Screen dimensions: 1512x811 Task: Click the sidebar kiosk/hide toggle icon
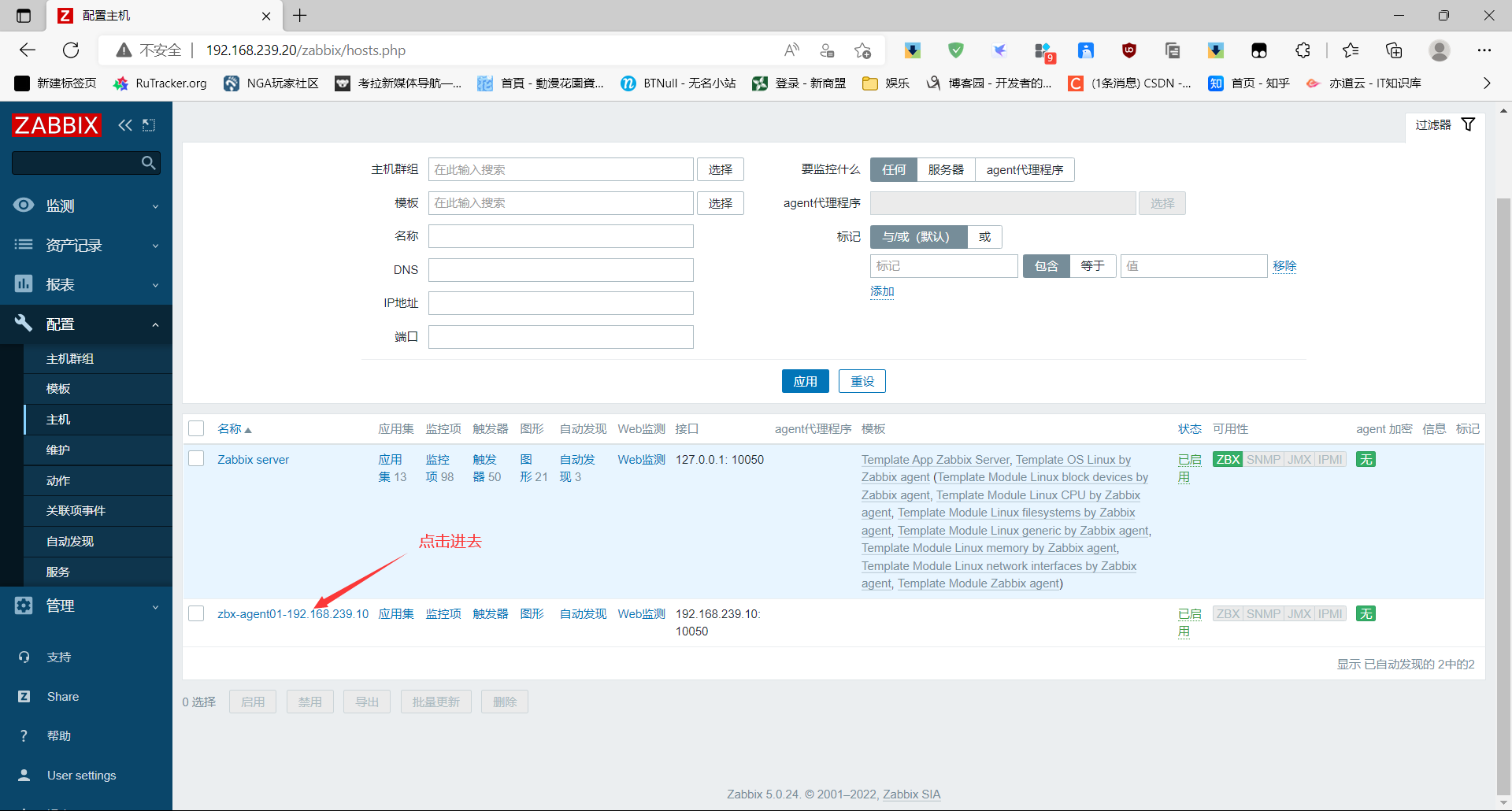click(149, 125)
